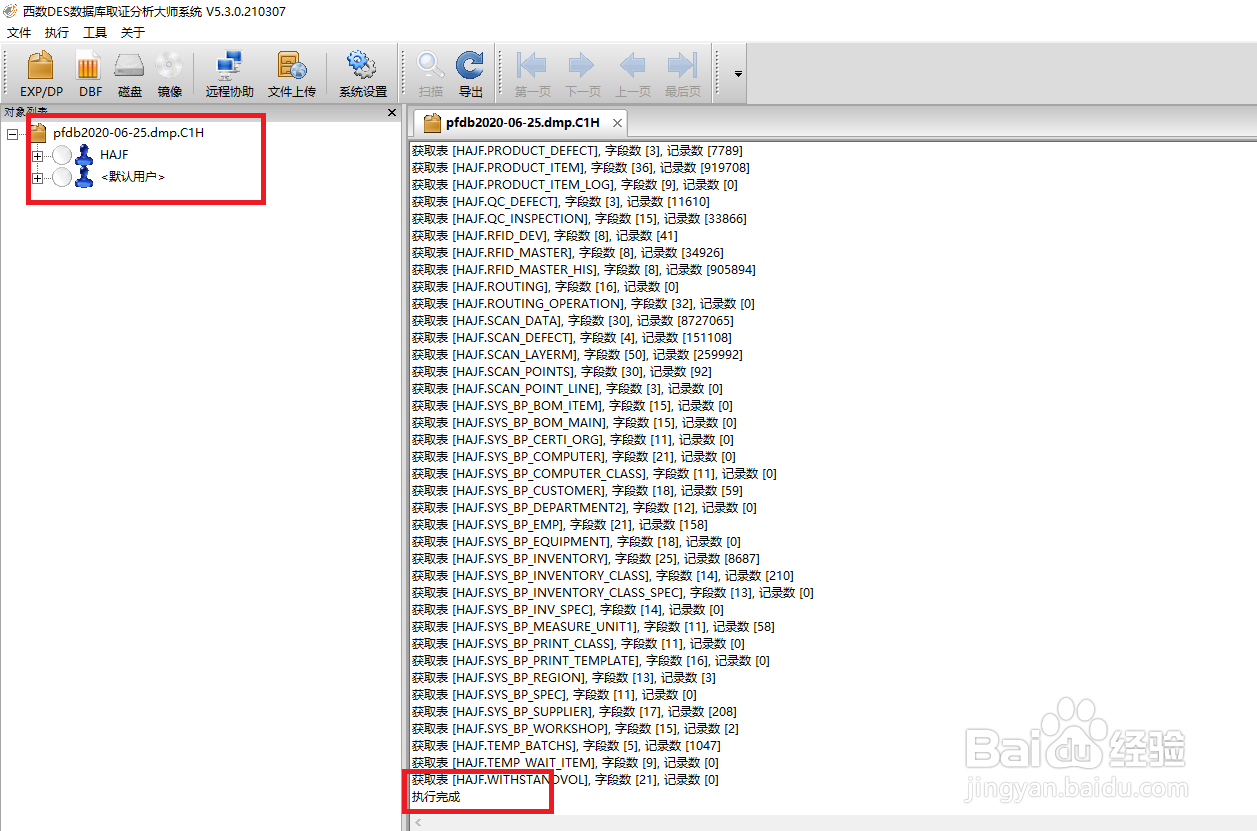Screen dimensions: 1257x831
Task: Click the log line HAJF.RFID_MASTER, 记录数 [34926]
Action: click(568, 252)
